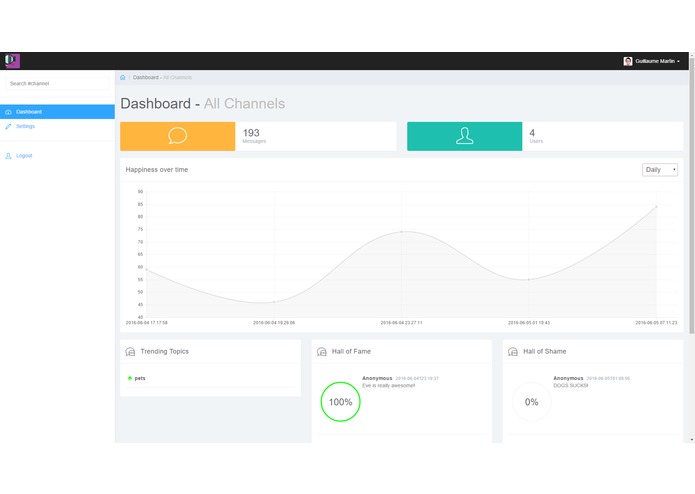Click the app logo in top bar
This screenshot has height=494, width=695.
coord(12,61)
